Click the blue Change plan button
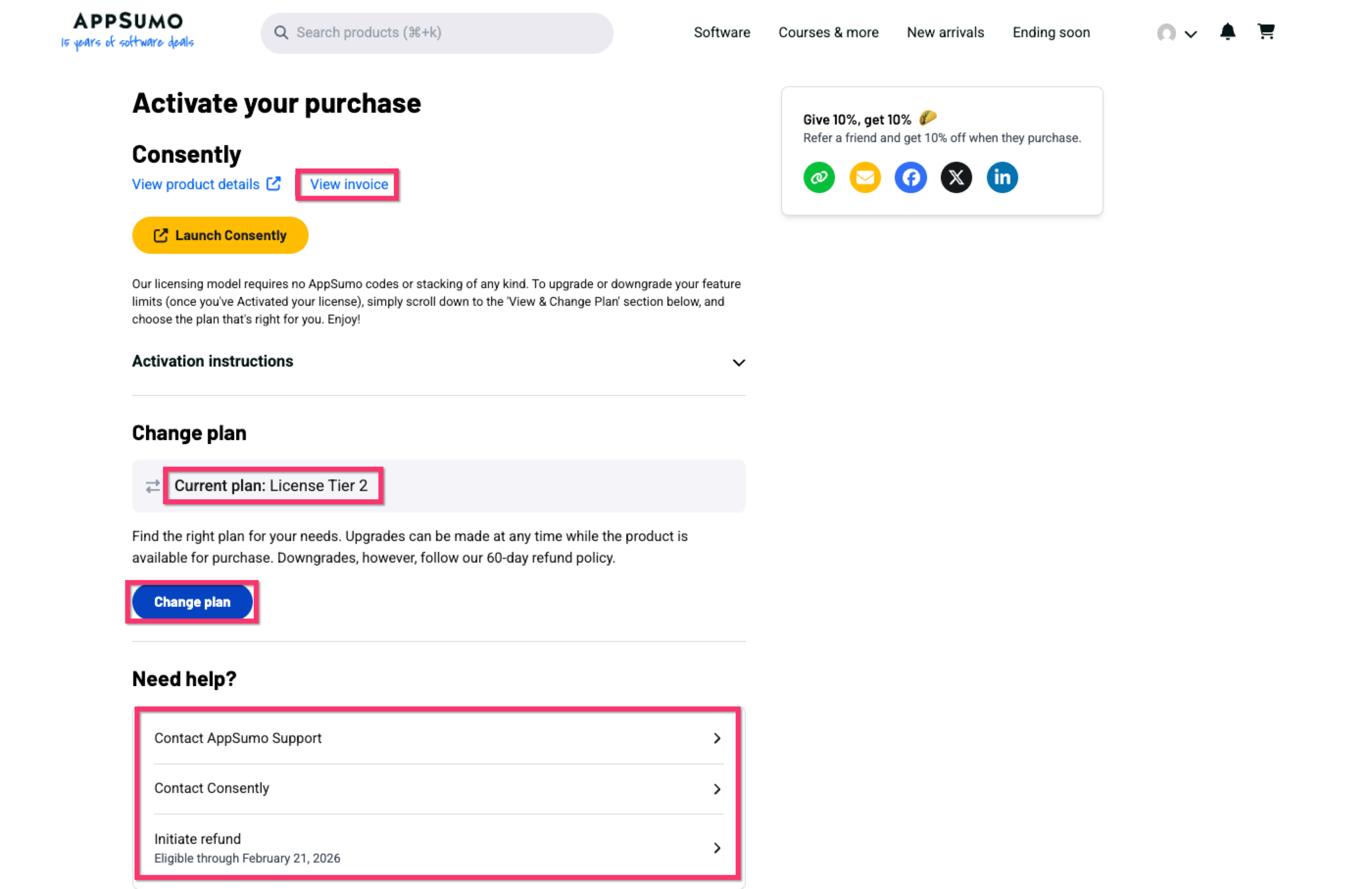The width and height of the screenshot is (1372, 889). (192, 602)
